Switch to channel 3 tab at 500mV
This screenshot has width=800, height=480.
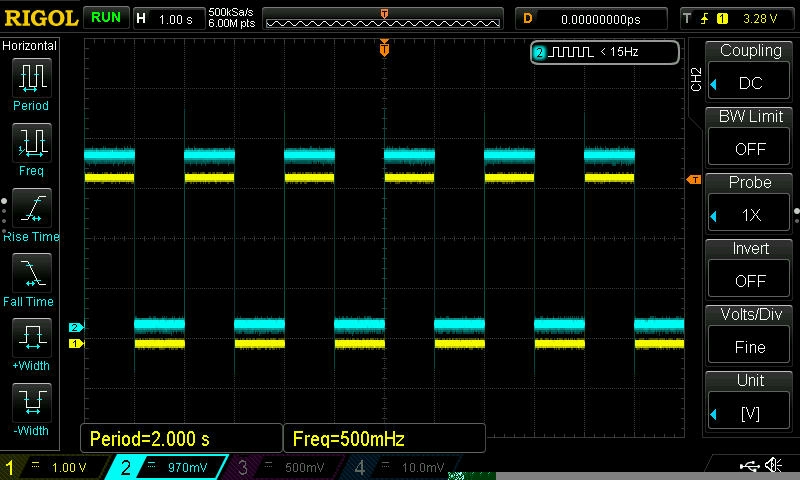pos(290,467)
